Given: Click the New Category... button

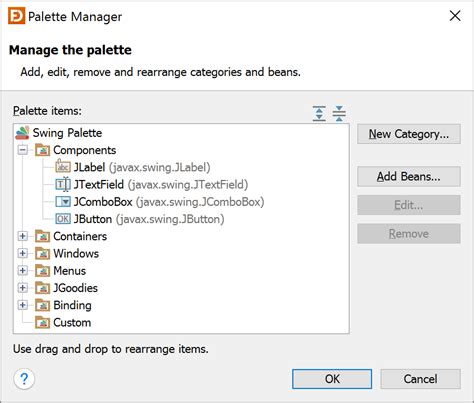Looking at the screenshot, I should (409, 134).
